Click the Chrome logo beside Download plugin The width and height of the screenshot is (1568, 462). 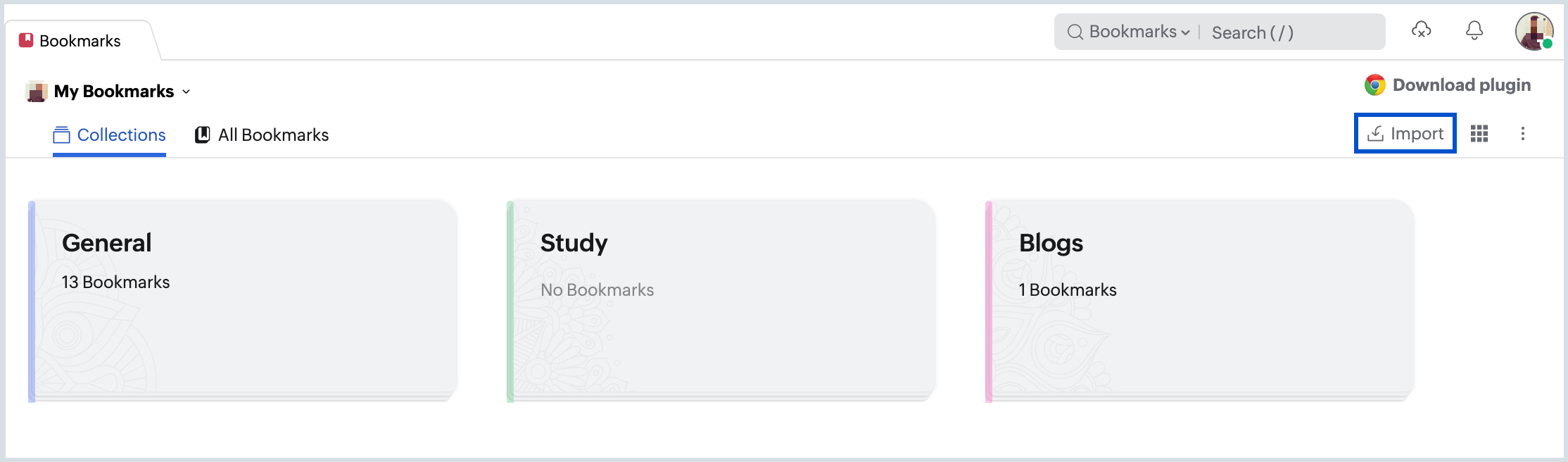pyautogui.click(x=1374, y=85)
